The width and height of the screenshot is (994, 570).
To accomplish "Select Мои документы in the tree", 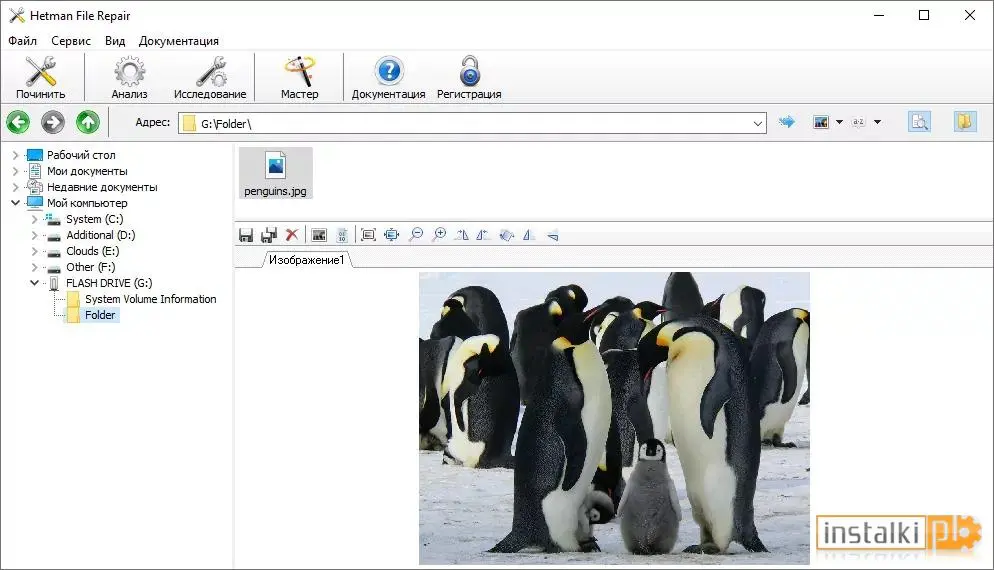I will tap(87, 171).
